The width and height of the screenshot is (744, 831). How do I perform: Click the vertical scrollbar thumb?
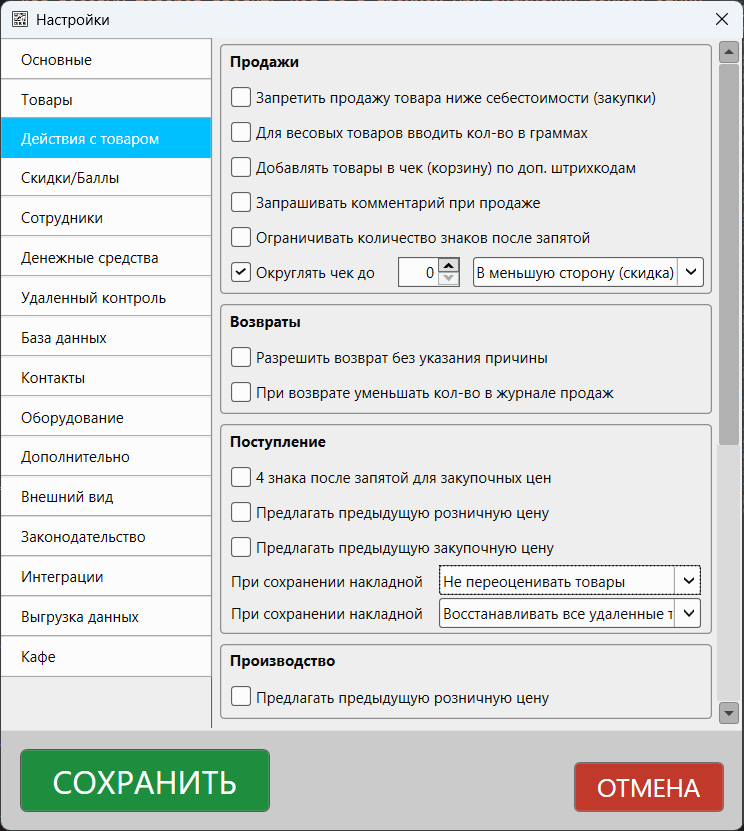point(729,250)
